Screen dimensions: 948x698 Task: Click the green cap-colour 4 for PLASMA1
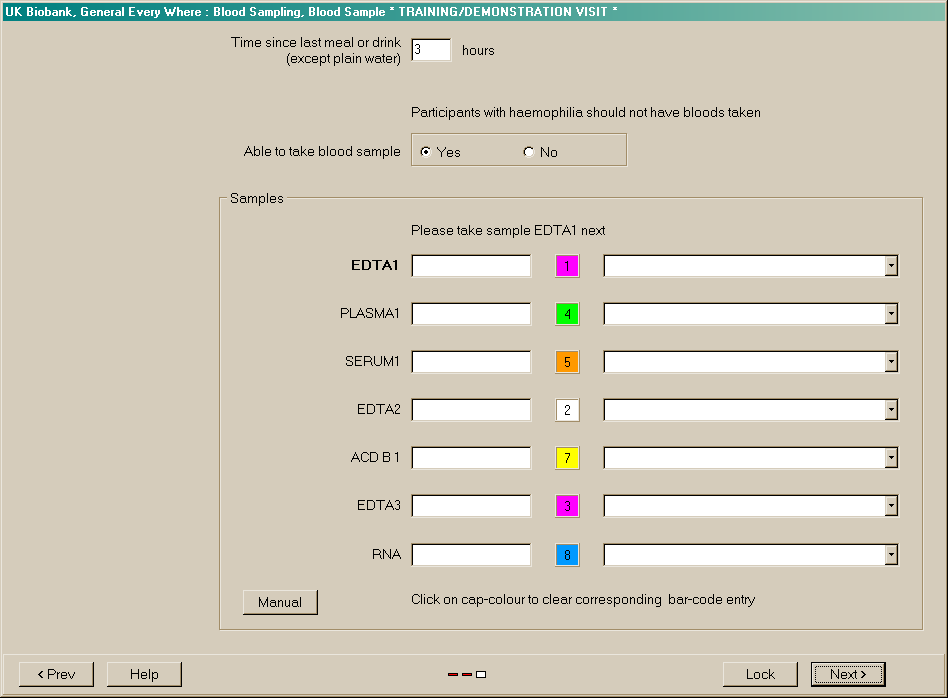tap(567, 314)
